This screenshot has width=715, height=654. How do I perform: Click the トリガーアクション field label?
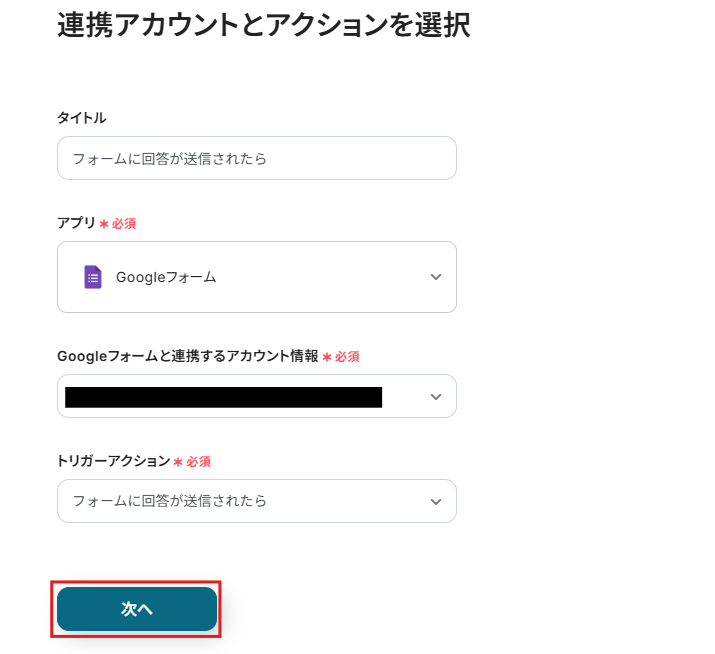[113, 461]
